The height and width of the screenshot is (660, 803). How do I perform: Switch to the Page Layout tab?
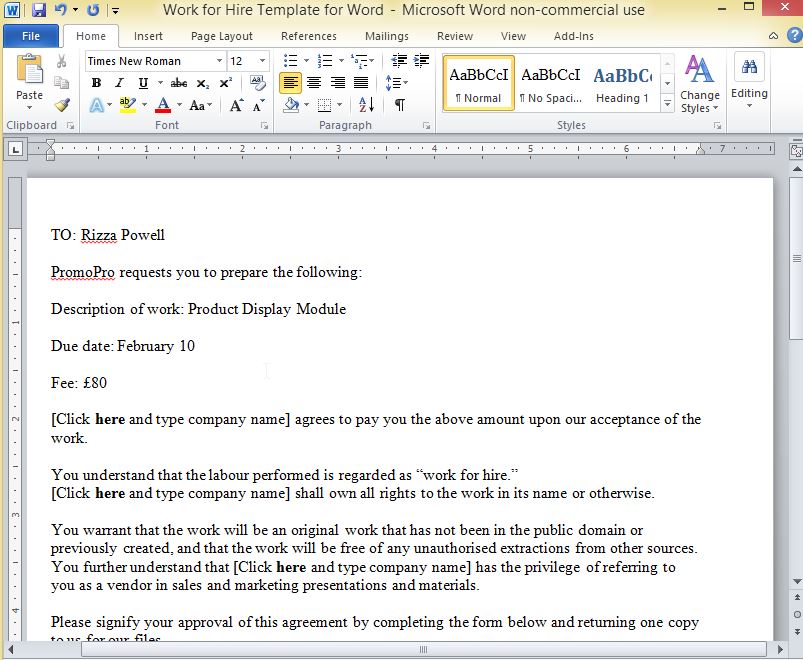pos(221,36)
